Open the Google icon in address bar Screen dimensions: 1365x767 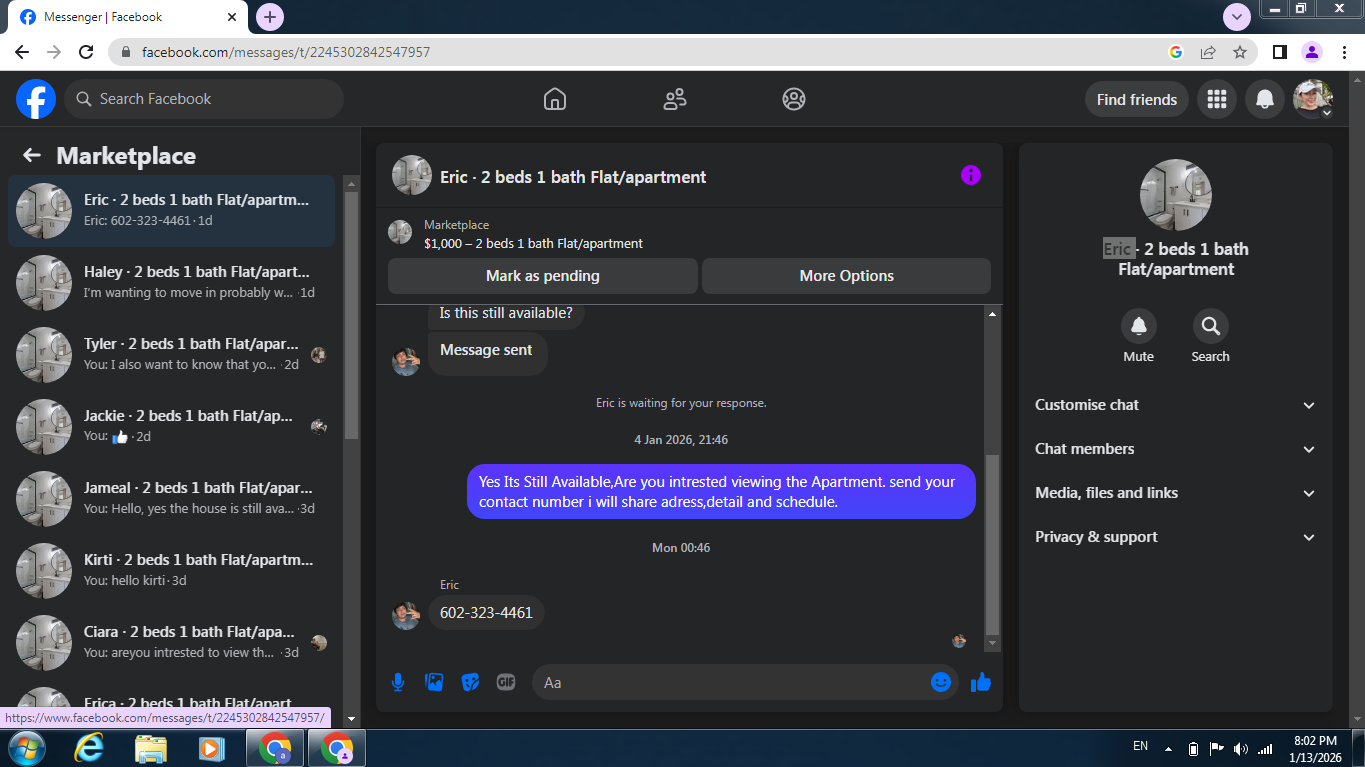click(x=1176, y=52)
